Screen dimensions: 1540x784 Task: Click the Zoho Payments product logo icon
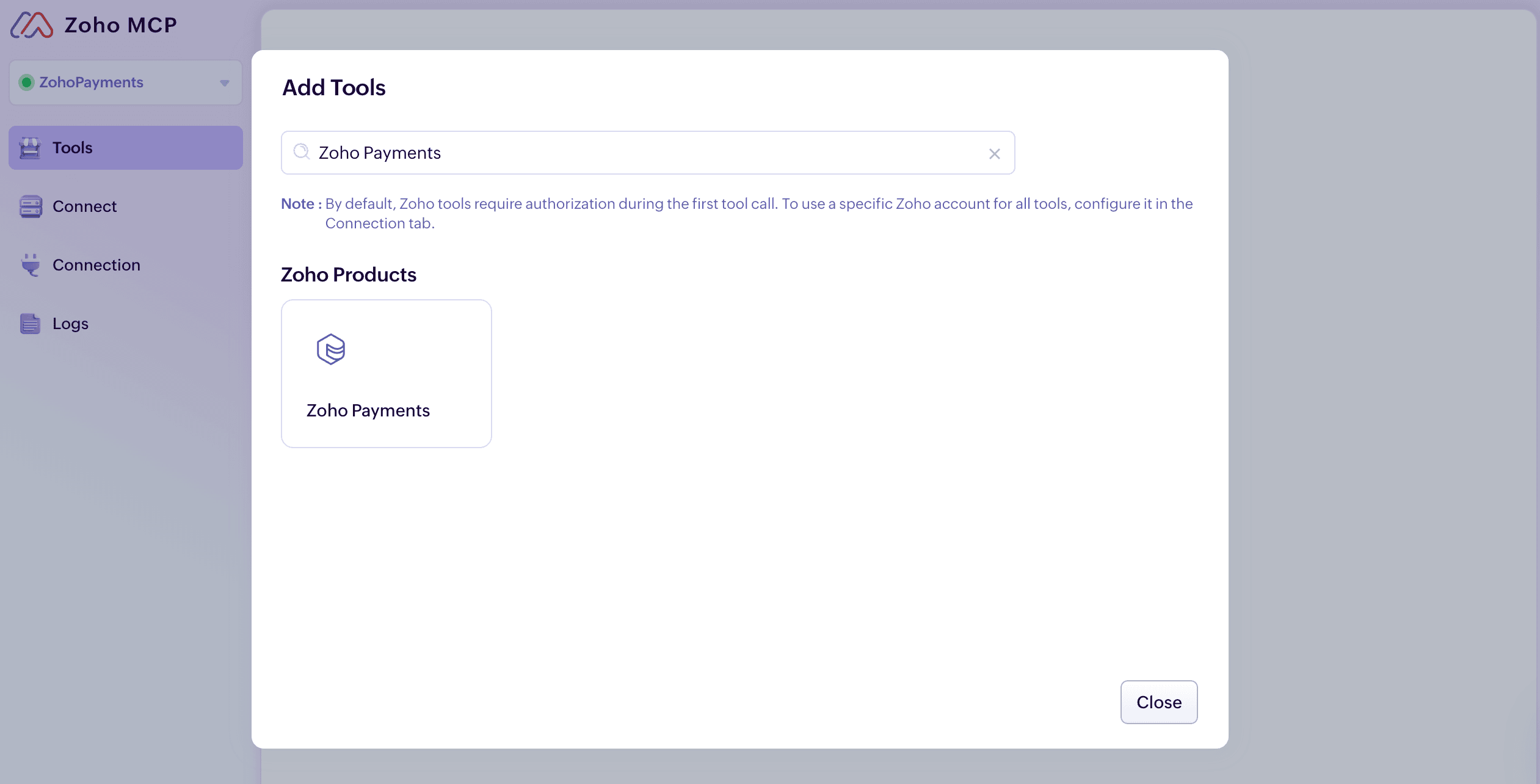(331, 349)
